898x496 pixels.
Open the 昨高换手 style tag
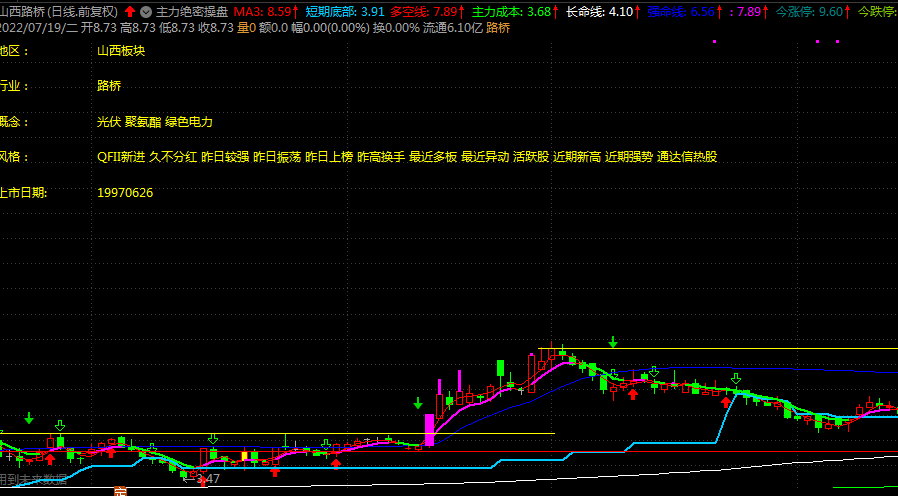pyautogui.click(x=381, y=157)
